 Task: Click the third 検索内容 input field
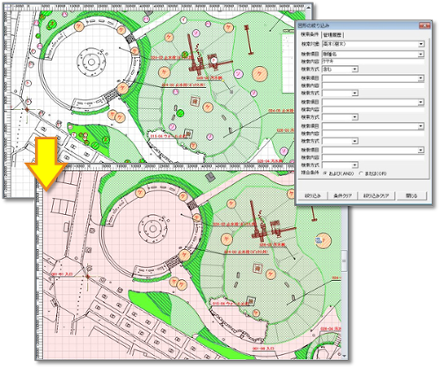[x=373, y=110]
